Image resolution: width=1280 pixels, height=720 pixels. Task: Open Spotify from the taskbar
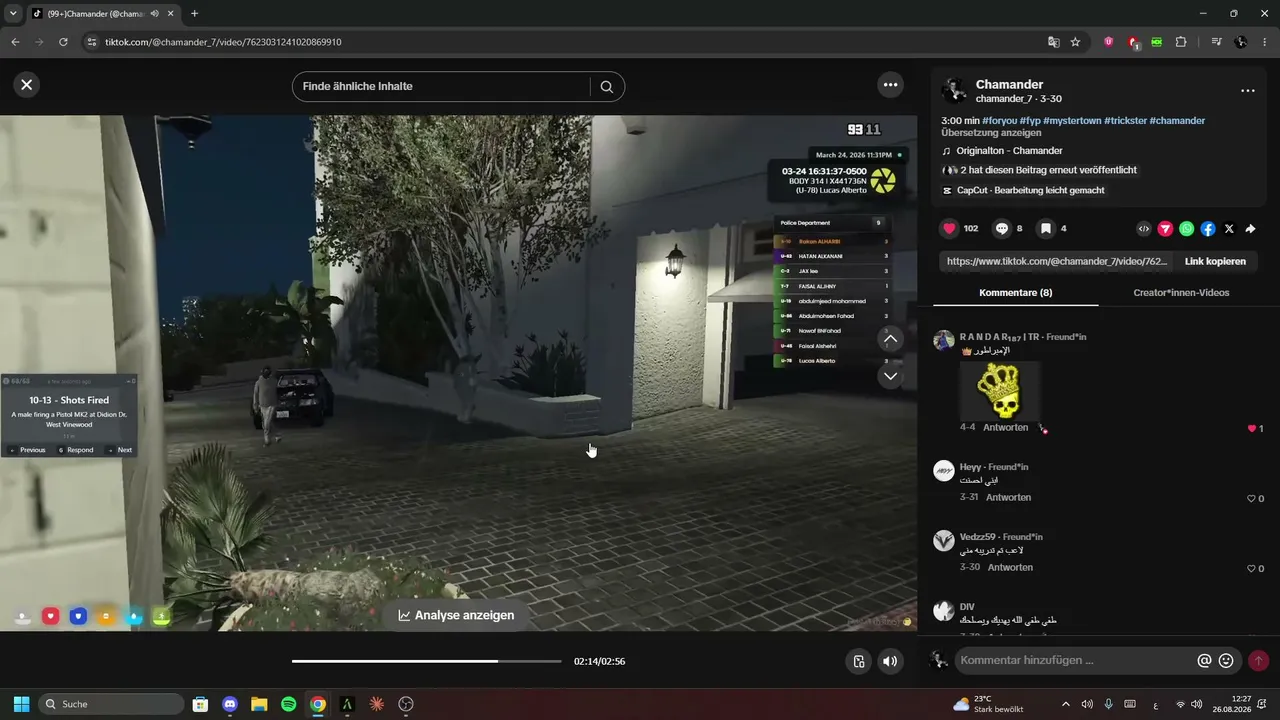point(288,704)
